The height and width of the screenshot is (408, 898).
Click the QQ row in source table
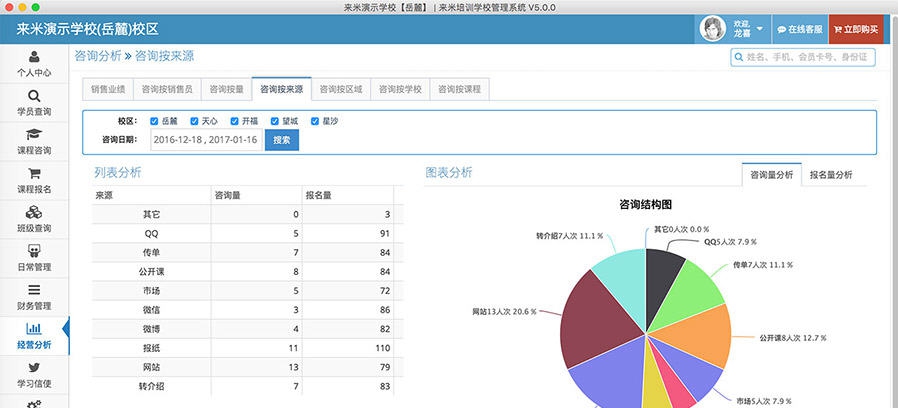247,234
